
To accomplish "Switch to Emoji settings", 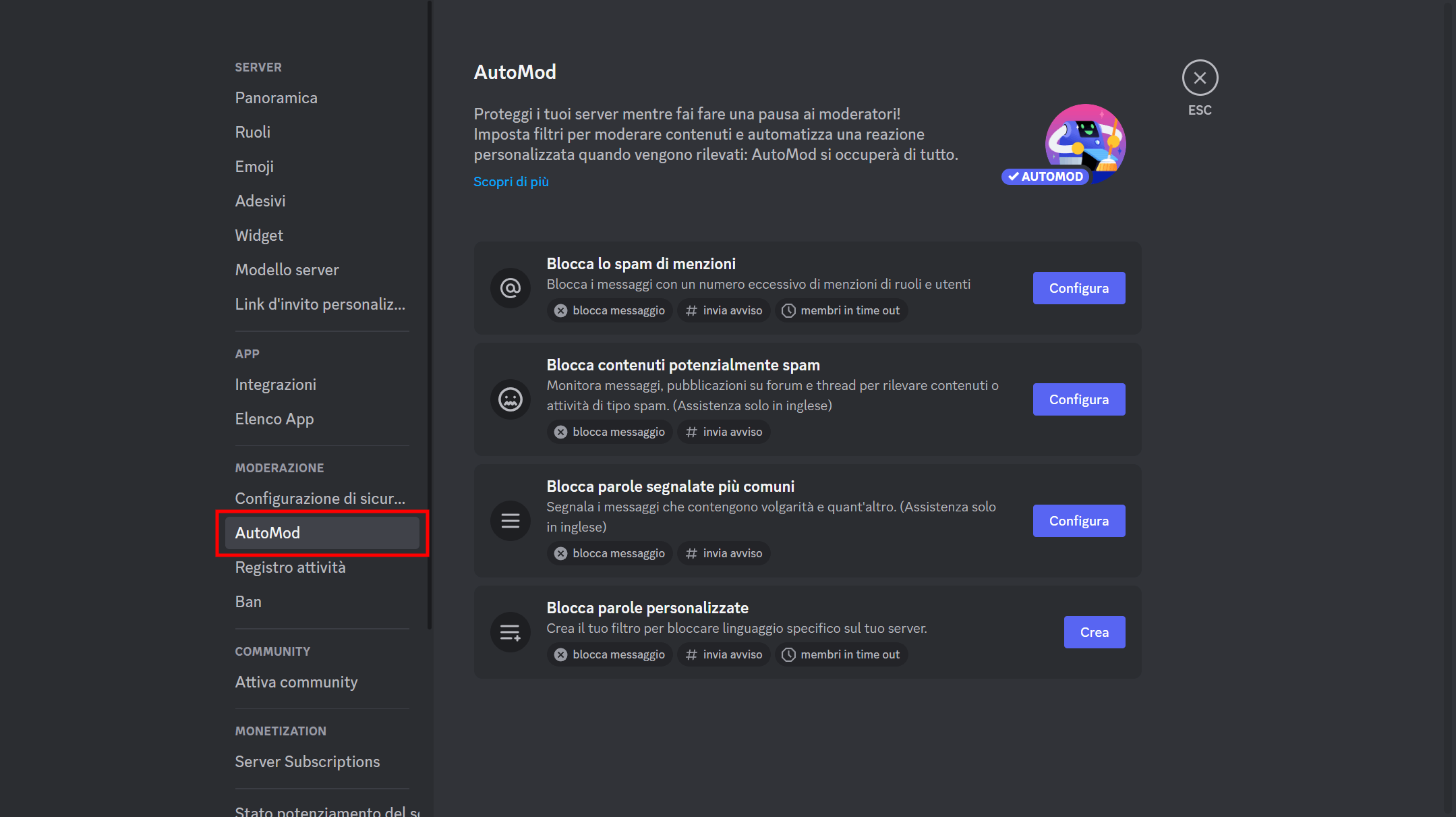I will click(x=254, y=167).
